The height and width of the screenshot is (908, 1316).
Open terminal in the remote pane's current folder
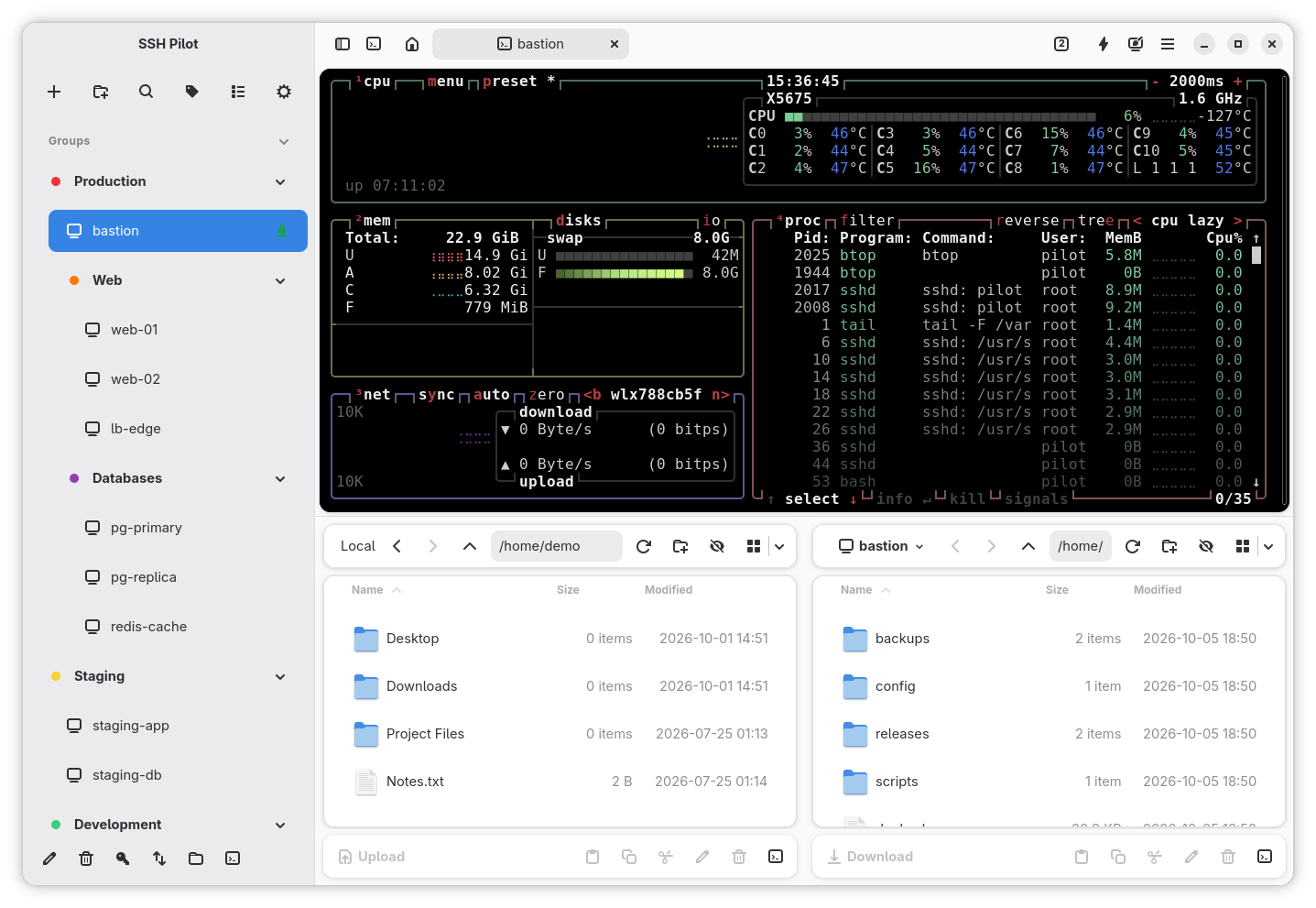pos(1265,857)
